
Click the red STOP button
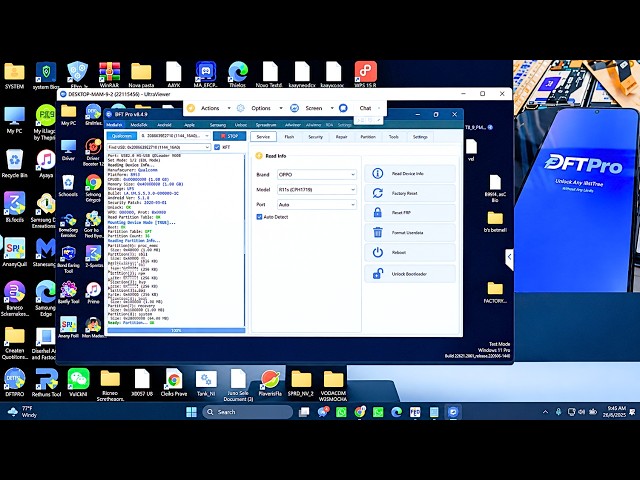tap(229, 136)
